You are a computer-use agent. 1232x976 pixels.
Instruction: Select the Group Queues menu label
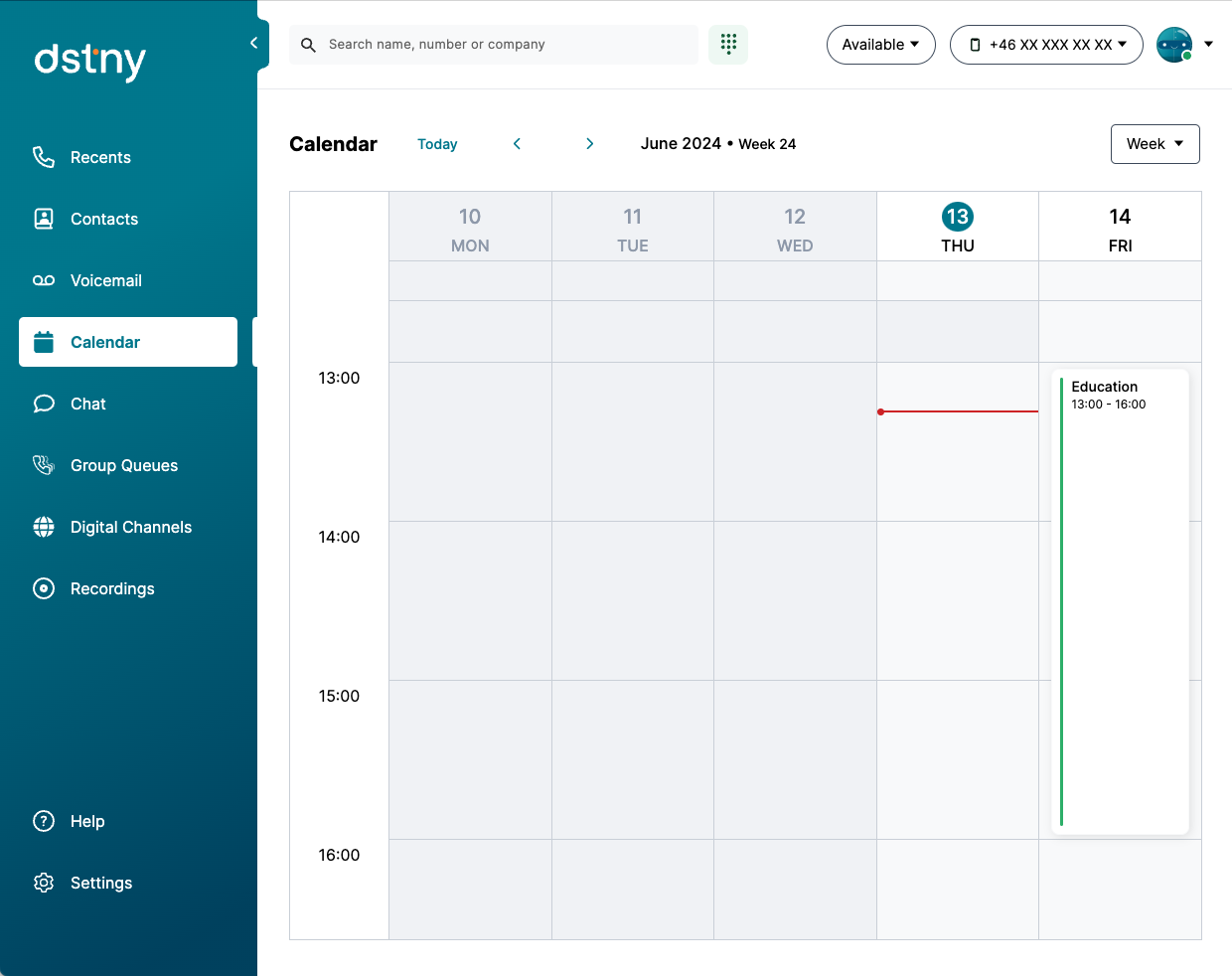coord(124,465)
